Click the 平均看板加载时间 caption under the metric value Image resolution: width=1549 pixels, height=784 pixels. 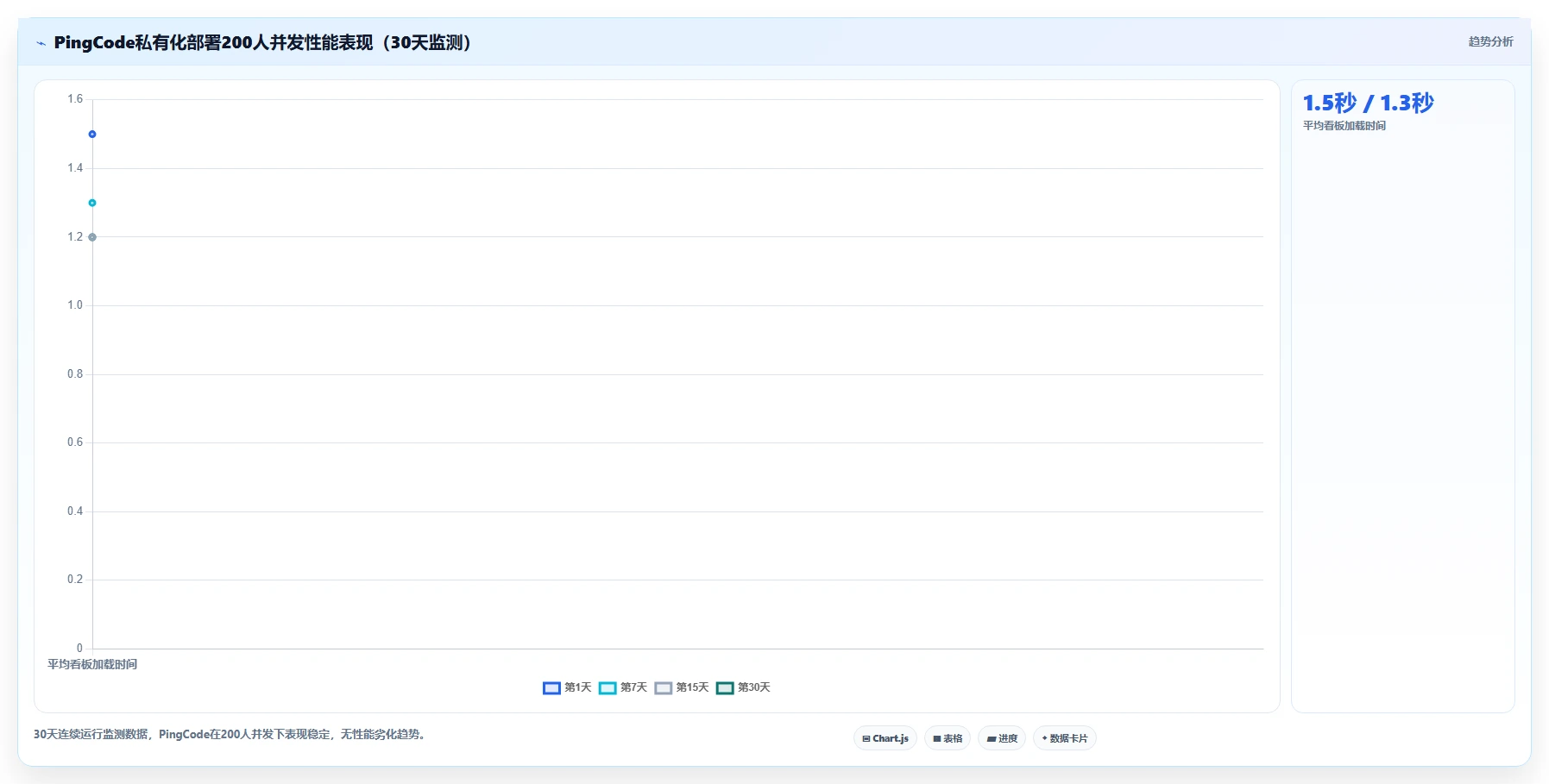tap(1344, 126)
